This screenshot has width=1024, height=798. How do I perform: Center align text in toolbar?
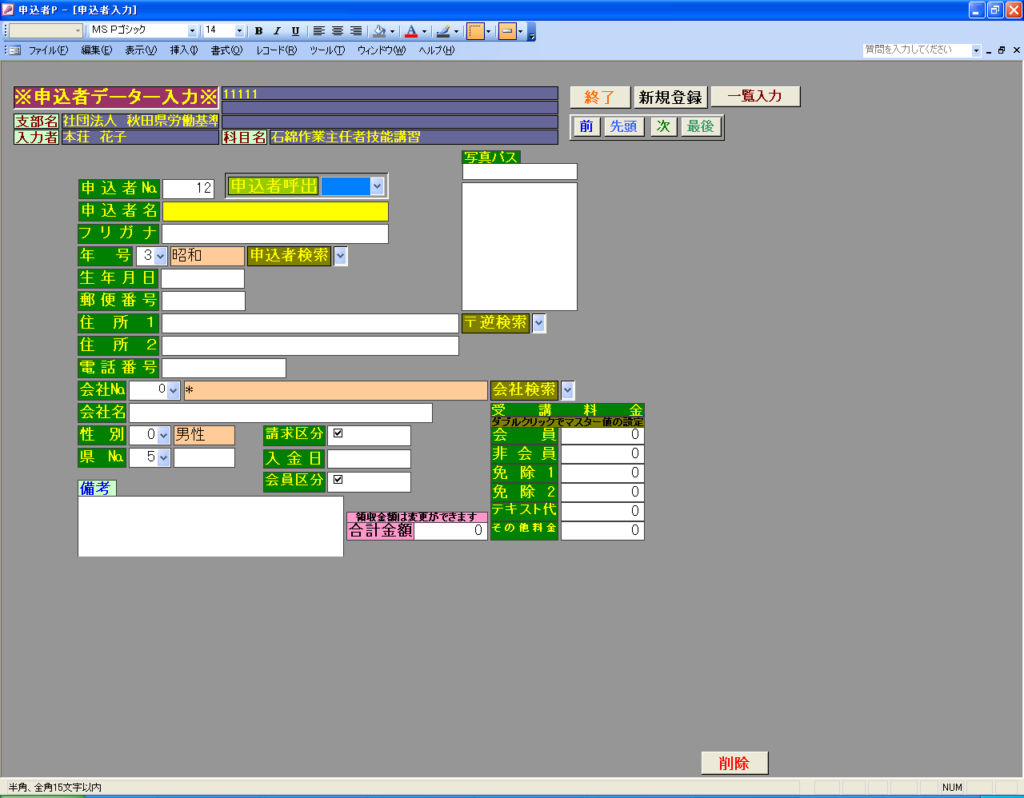[x=337, y=31]
